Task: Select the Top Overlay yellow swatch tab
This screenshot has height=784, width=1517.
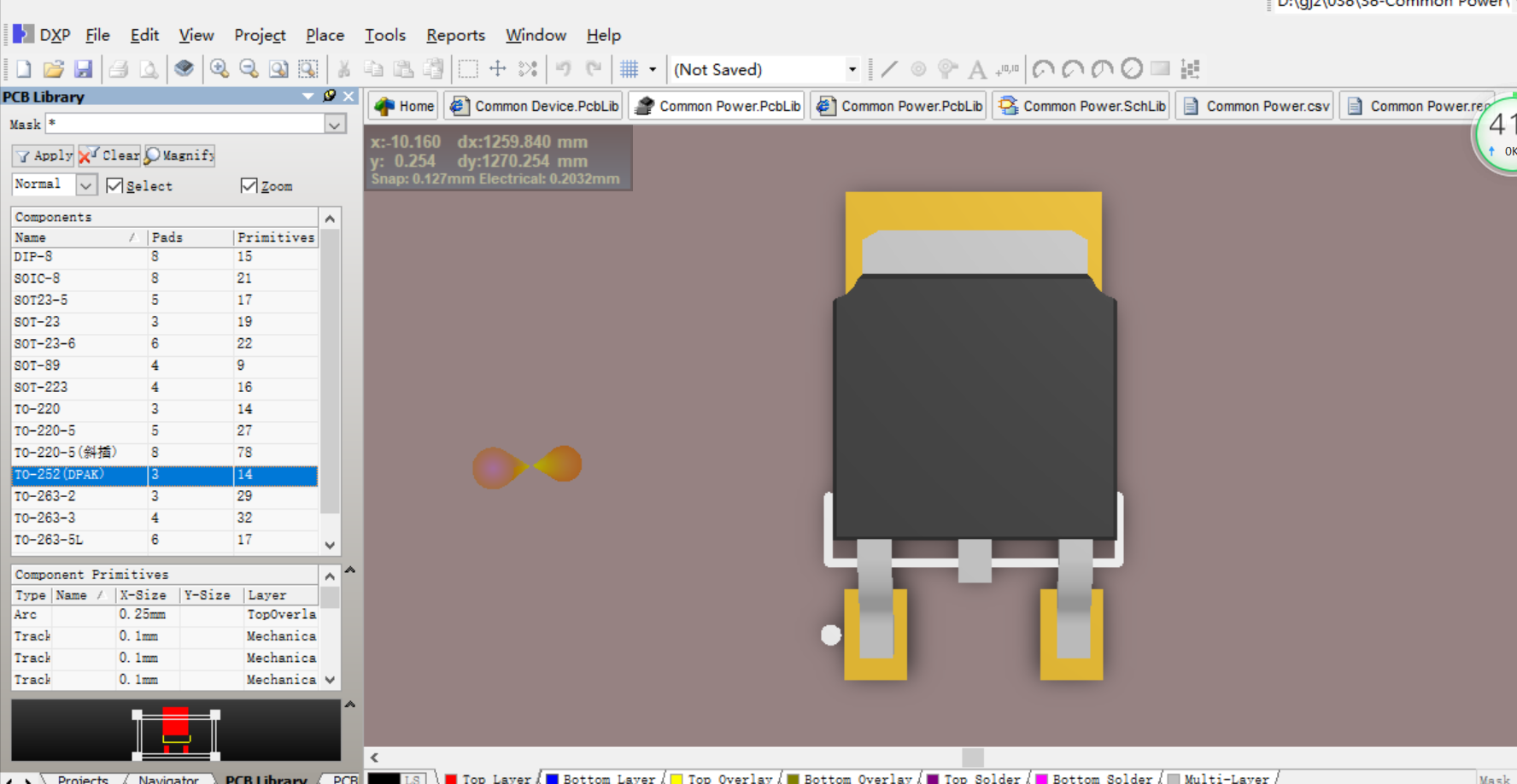Action: click(722, 778)
